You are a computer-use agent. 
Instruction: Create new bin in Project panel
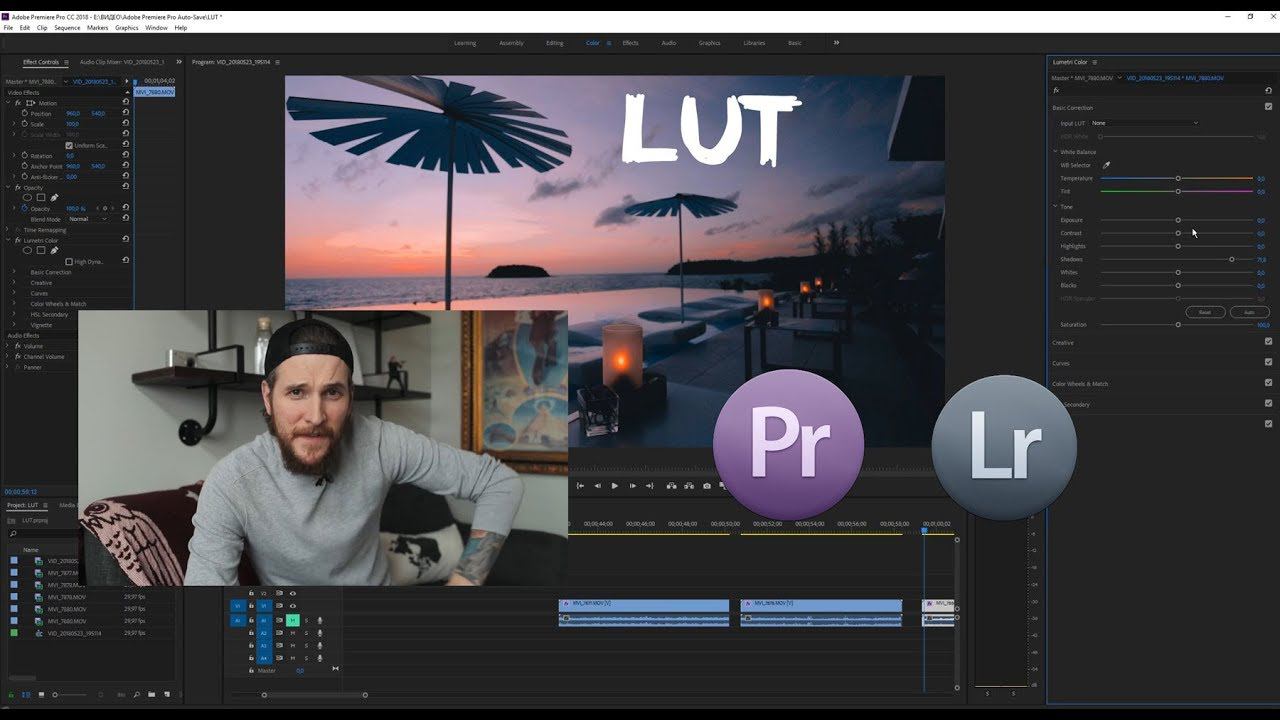pos(152,694)
